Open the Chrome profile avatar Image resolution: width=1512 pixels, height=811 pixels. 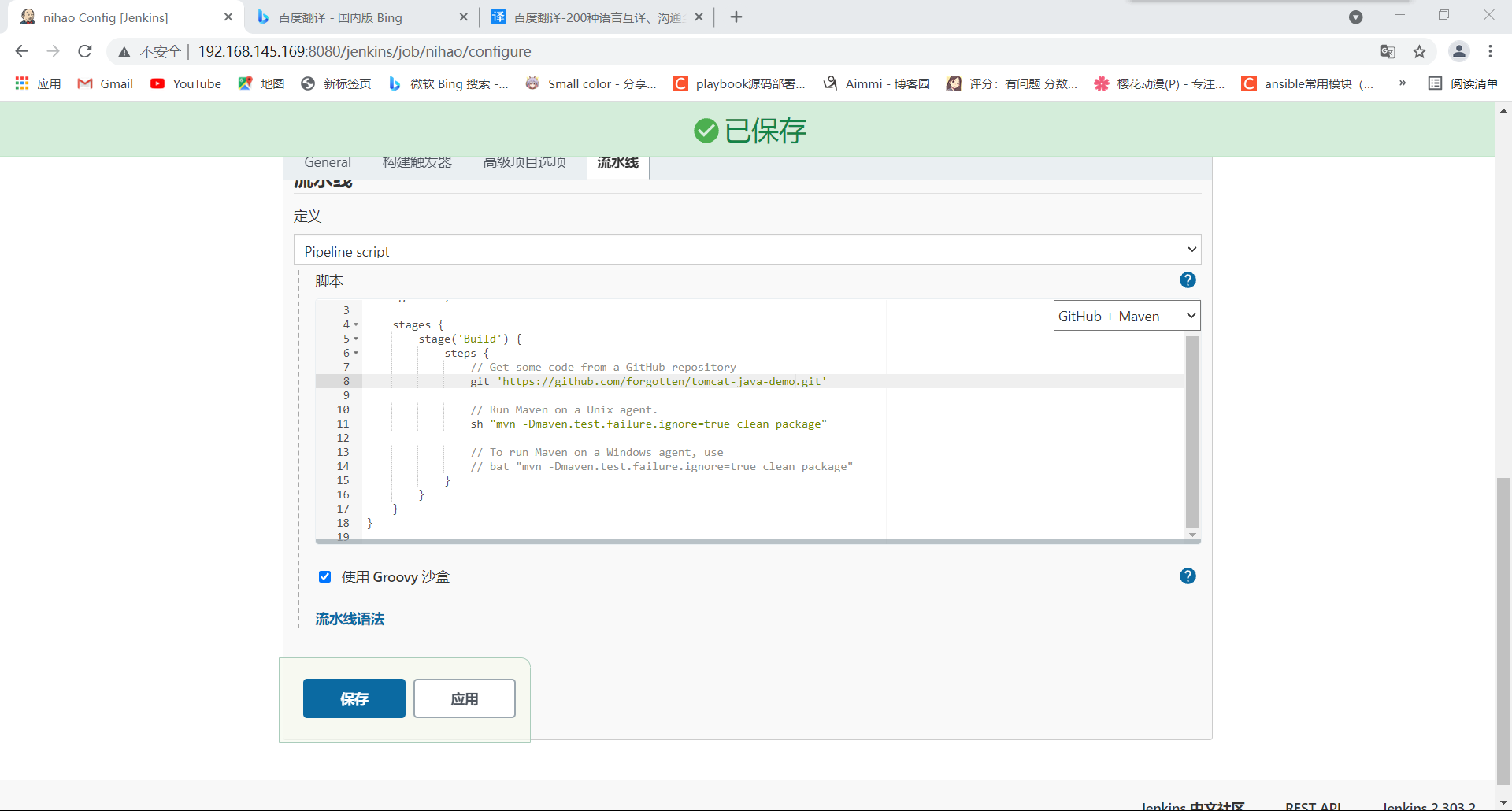point(1458,51)
